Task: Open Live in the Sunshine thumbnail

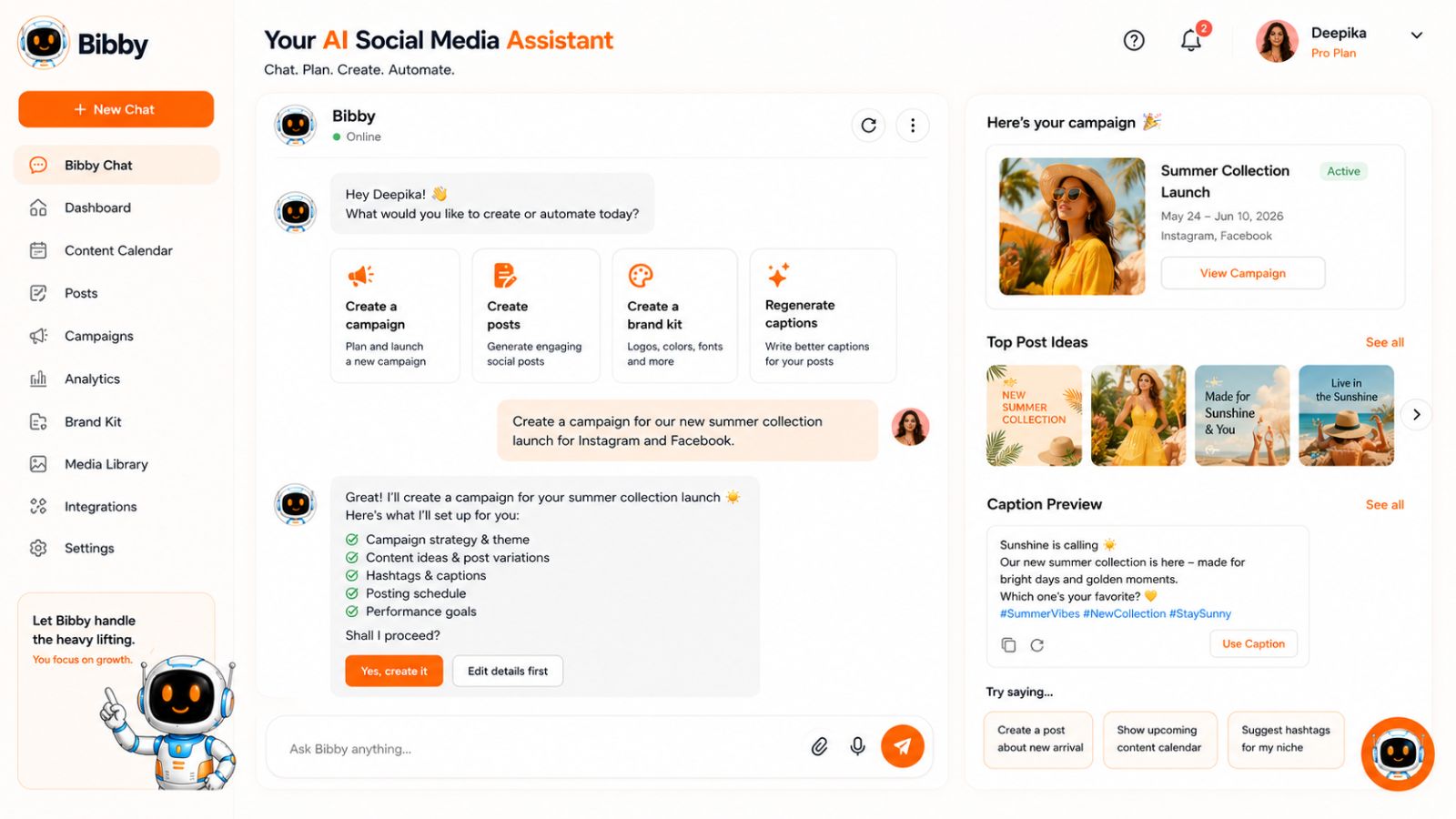Action: pyautogui.click(x=1346, y=415)
